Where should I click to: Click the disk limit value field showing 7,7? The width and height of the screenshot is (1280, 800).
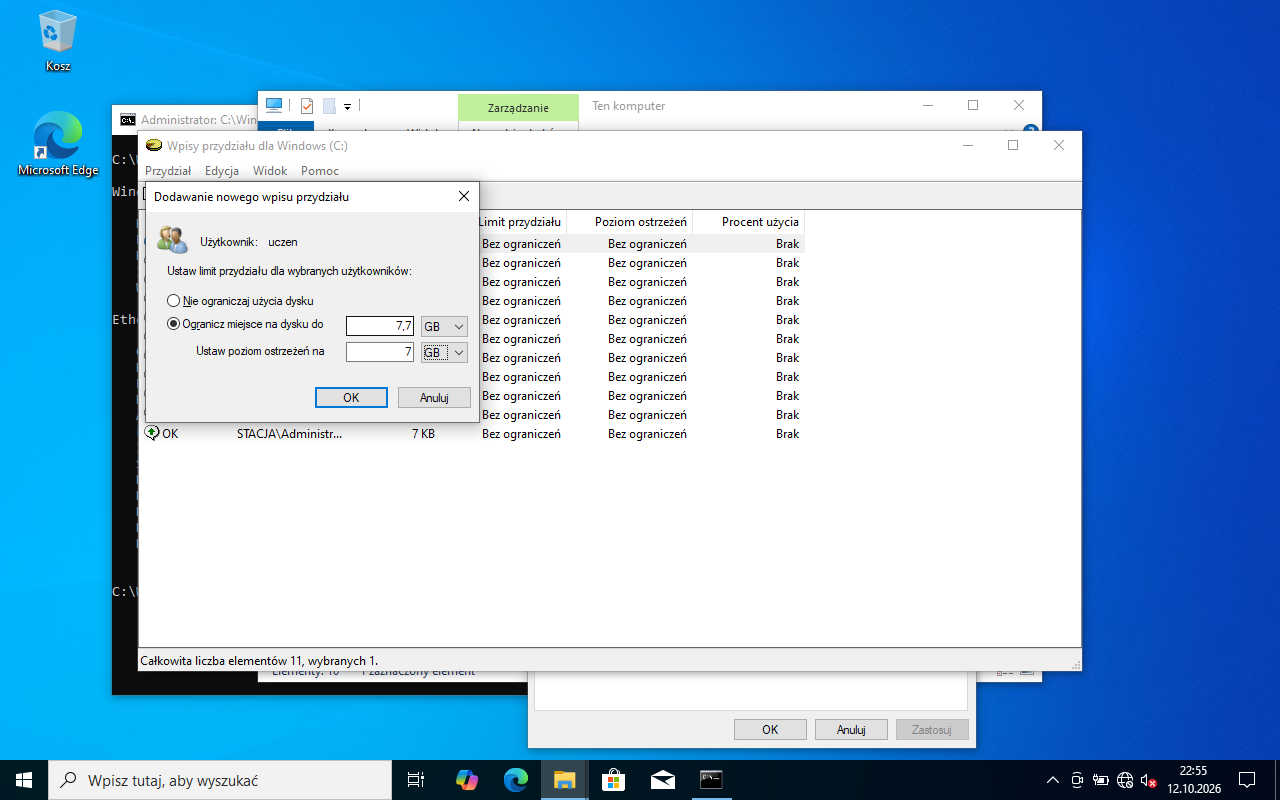(380, 327)
